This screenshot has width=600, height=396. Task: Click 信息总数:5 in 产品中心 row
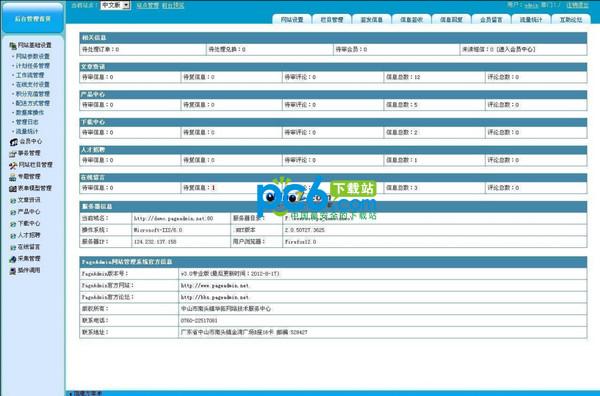[x=401, y=104]
